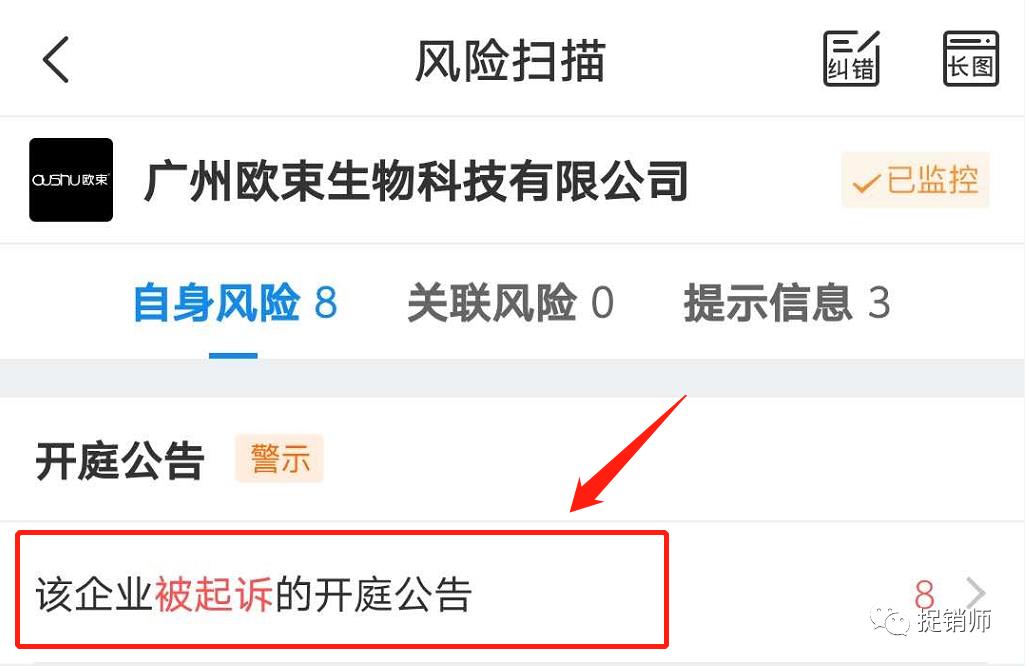
Task: Switch to the 关联风险 0 tab
Action: coord(511,303)
